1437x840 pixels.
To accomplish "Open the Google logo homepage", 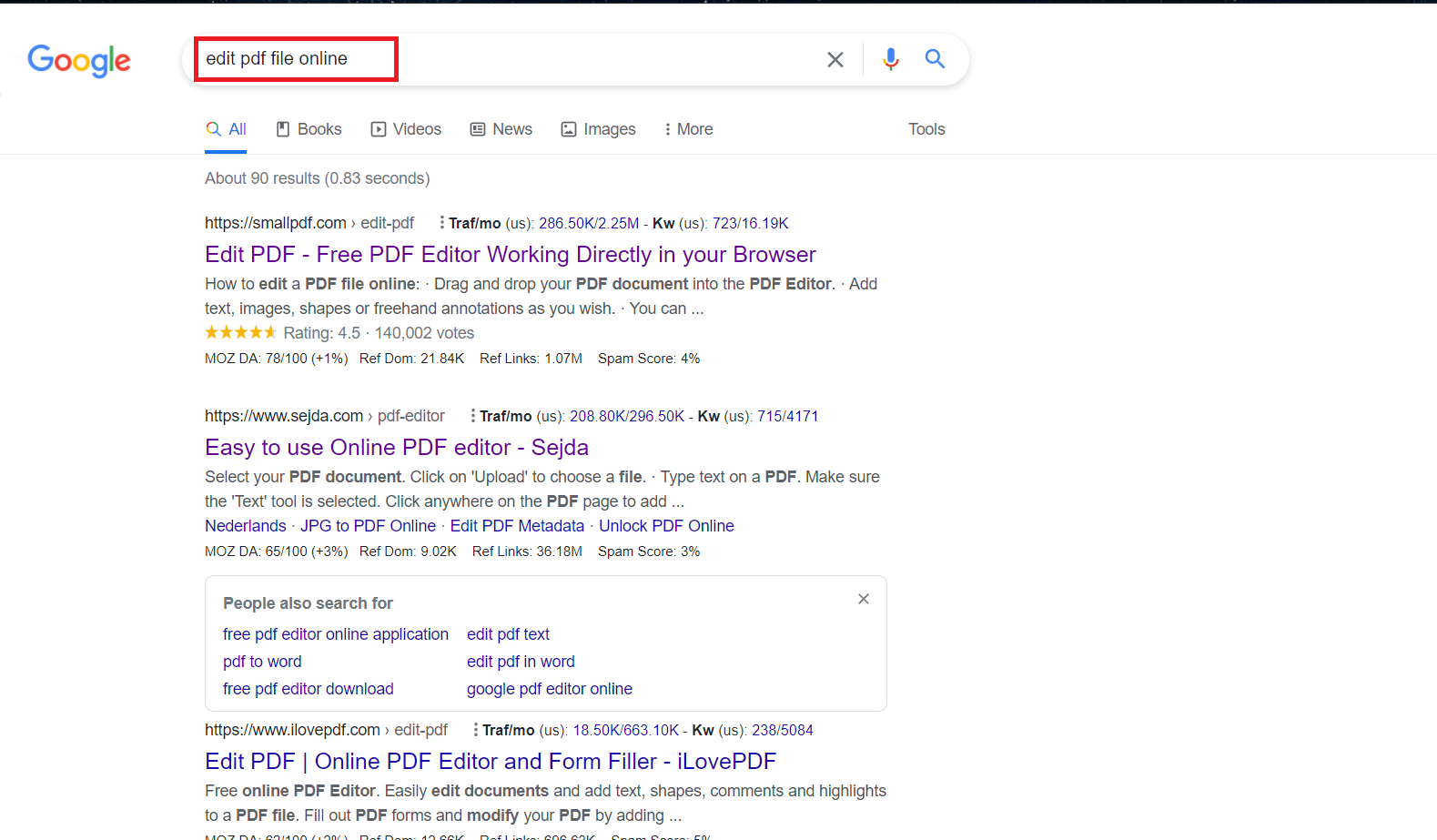I will pyautogui.click(x=79, y=61).
